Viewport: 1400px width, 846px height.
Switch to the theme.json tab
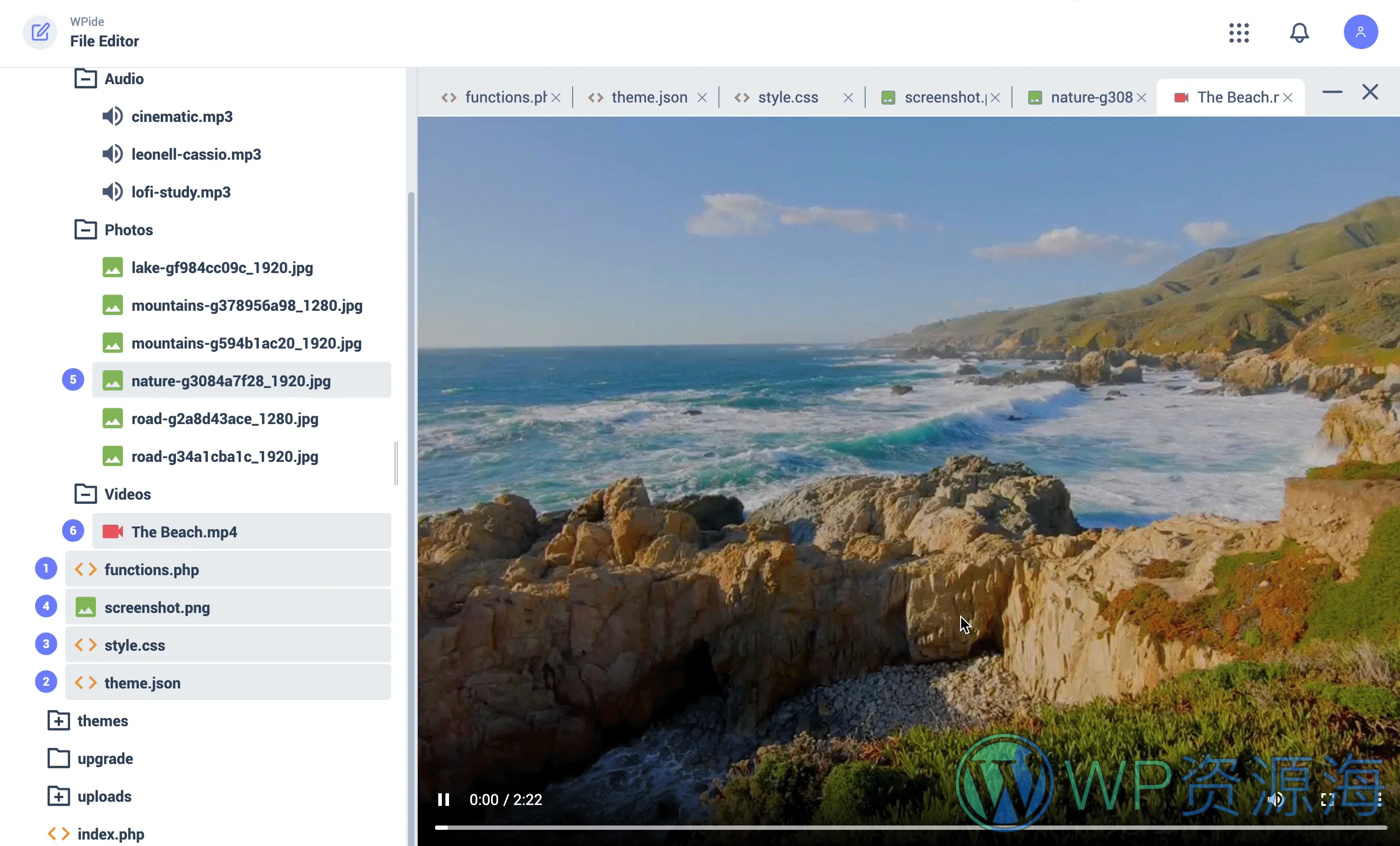(x=649, y=97)
